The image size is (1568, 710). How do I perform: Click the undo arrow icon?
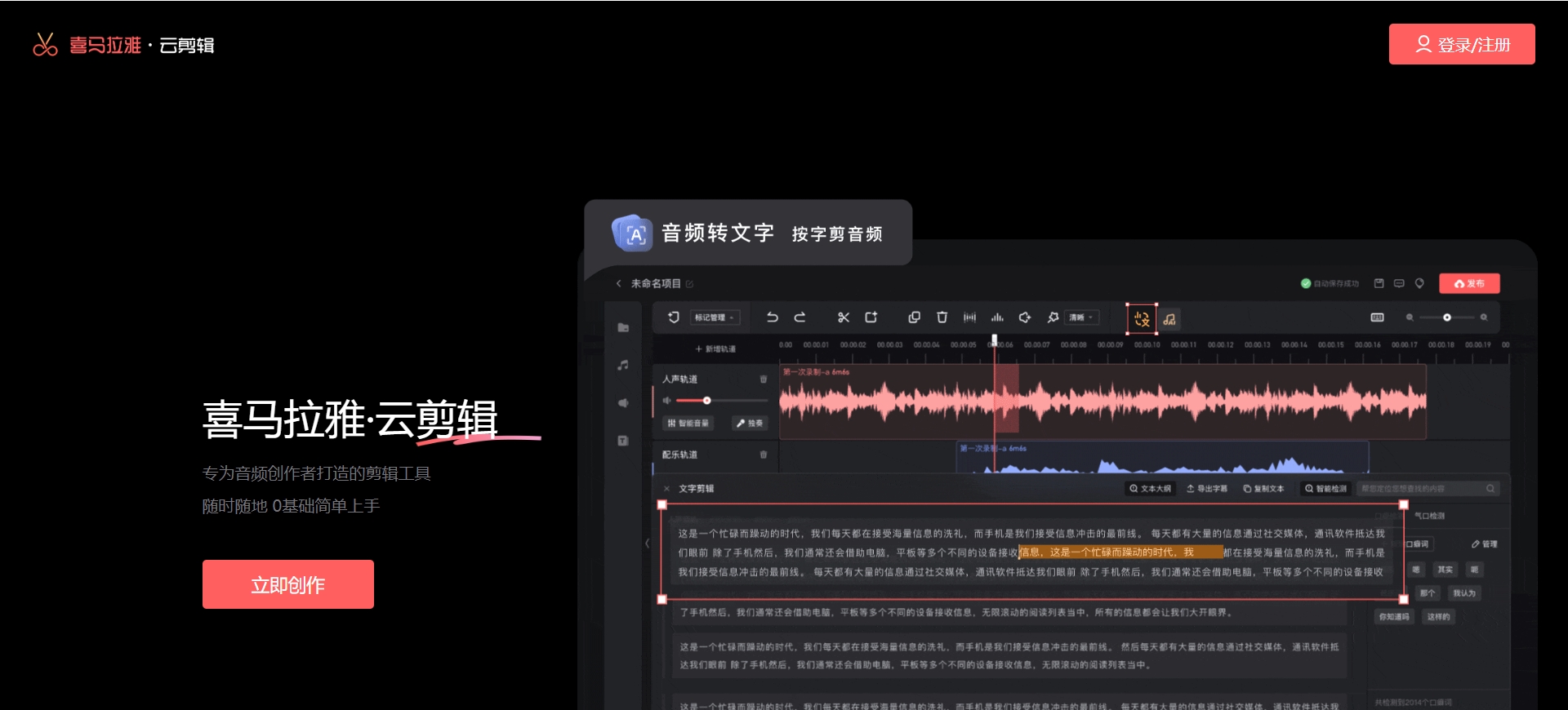pos(772,317)
